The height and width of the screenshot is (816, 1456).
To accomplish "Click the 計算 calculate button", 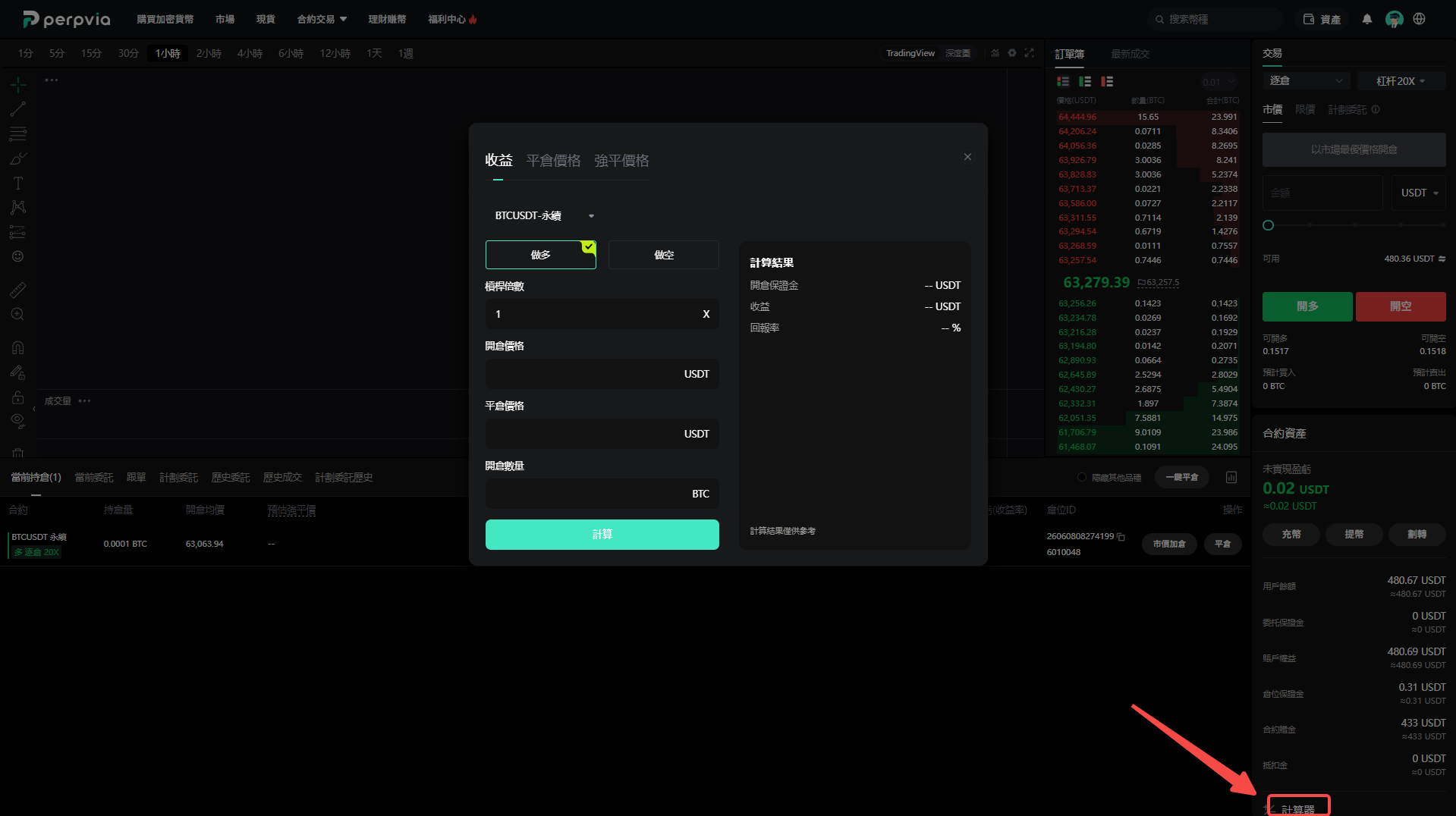I will [x=602, y=535].
